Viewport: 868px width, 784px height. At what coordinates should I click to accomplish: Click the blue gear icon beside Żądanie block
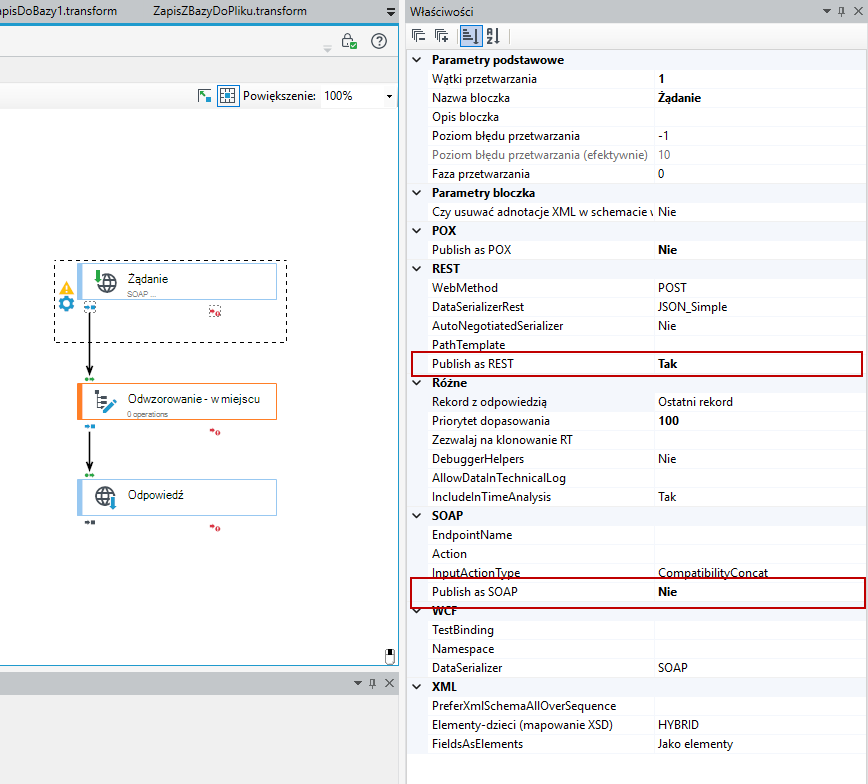pyautogui.click(x=66, y=303)
